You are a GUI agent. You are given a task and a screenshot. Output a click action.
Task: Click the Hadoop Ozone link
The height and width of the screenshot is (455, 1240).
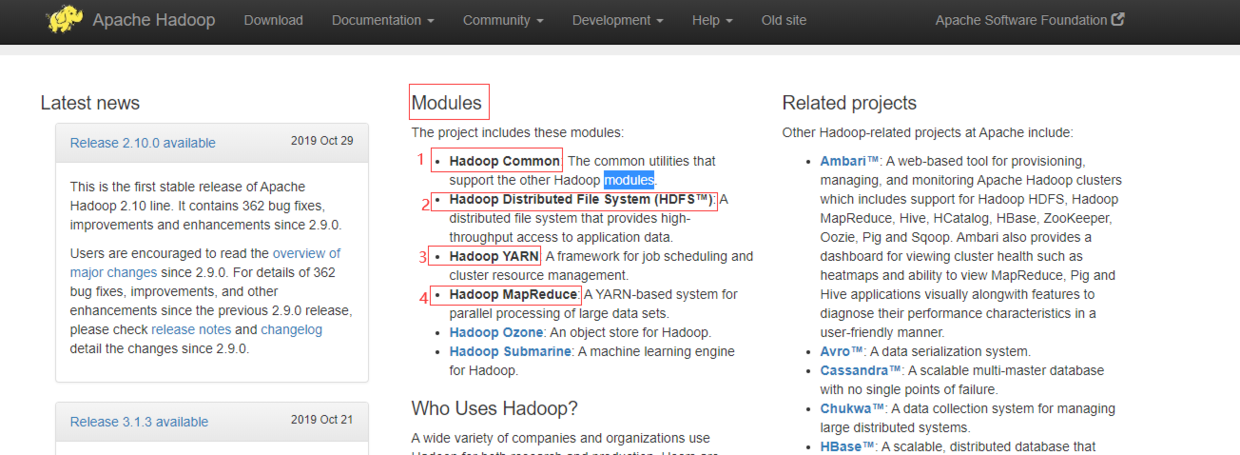pyautogui.click(x=496, y=332)
